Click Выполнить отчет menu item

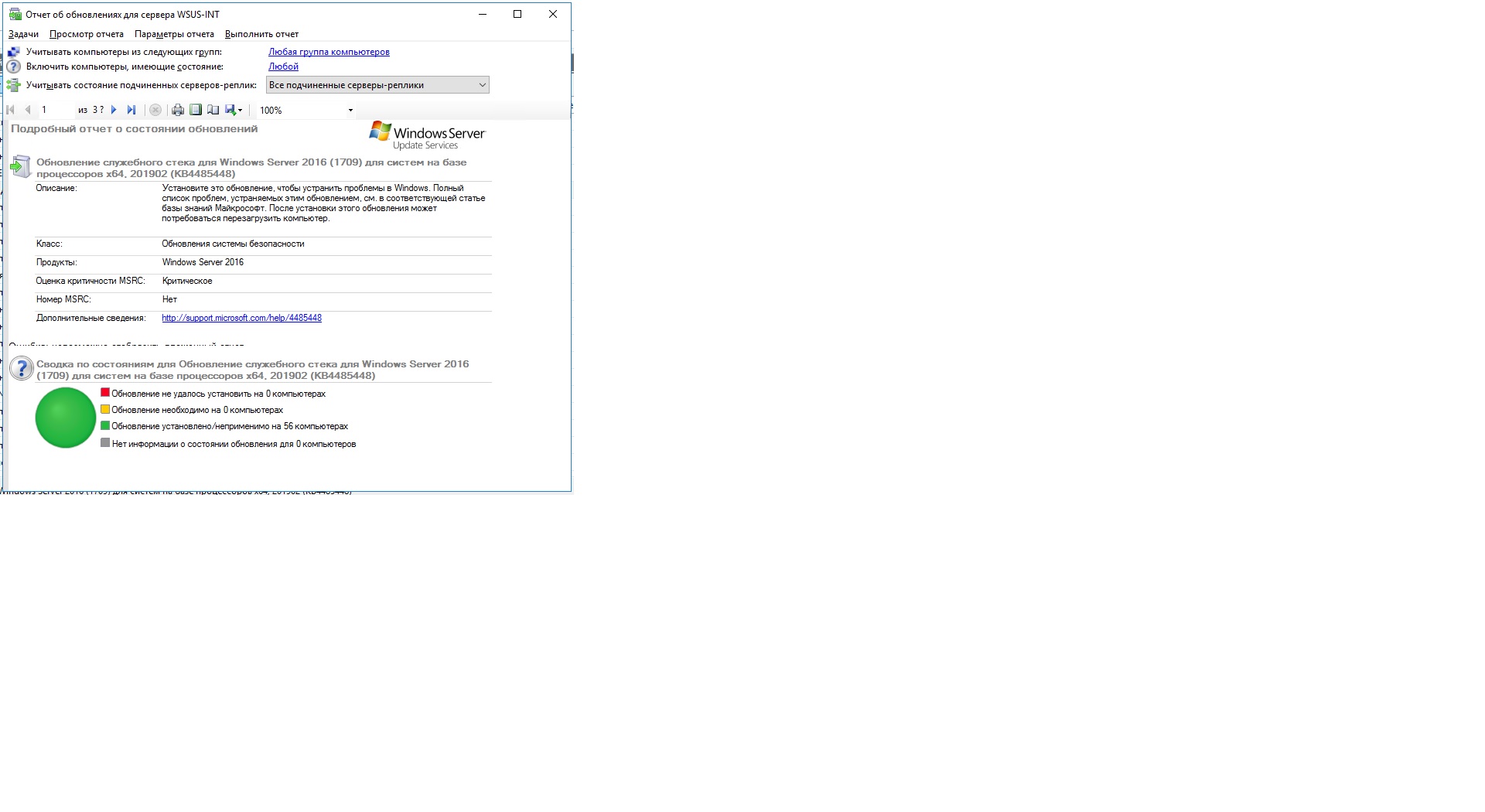click(261, 34)
